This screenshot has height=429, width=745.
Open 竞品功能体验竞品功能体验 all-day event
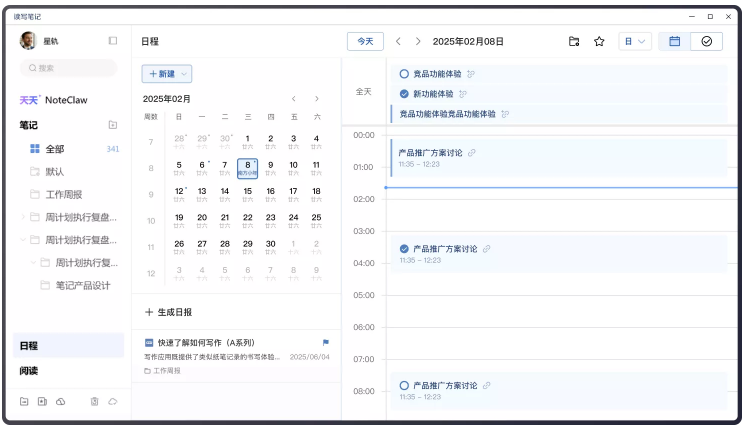(559, 114)
